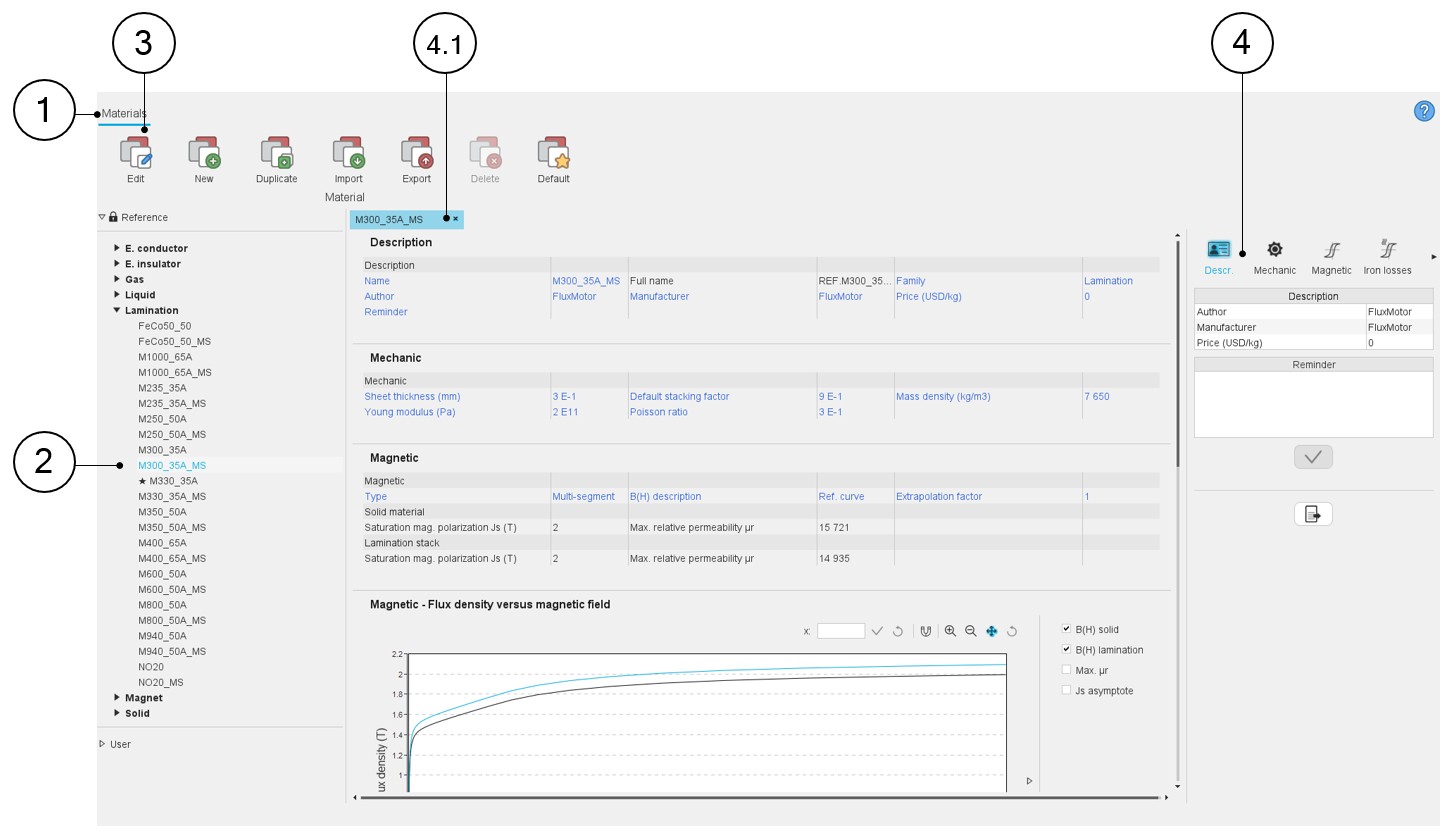Screen dimensions: 1452x833
Task: Open the Import material tool
Action: point(348,154)
